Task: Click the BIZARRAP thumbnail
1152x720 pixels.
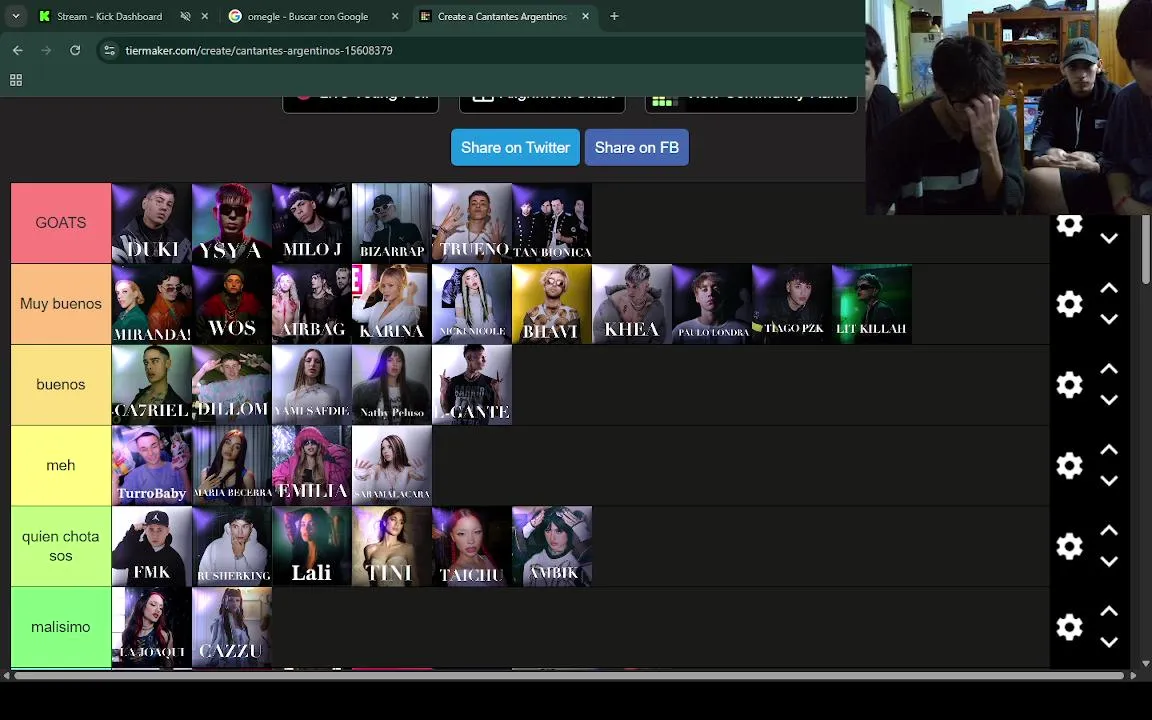Action: tap(392, 223)
